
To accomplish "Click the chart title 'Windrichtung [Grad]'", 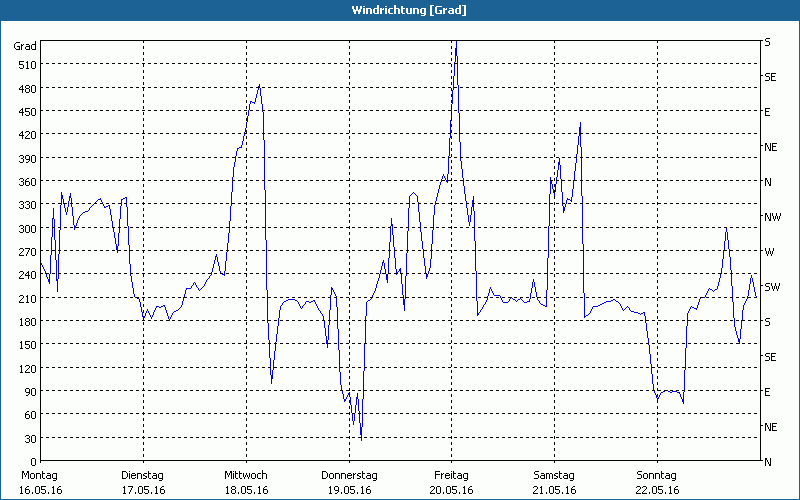I will [x=409, y=10].
